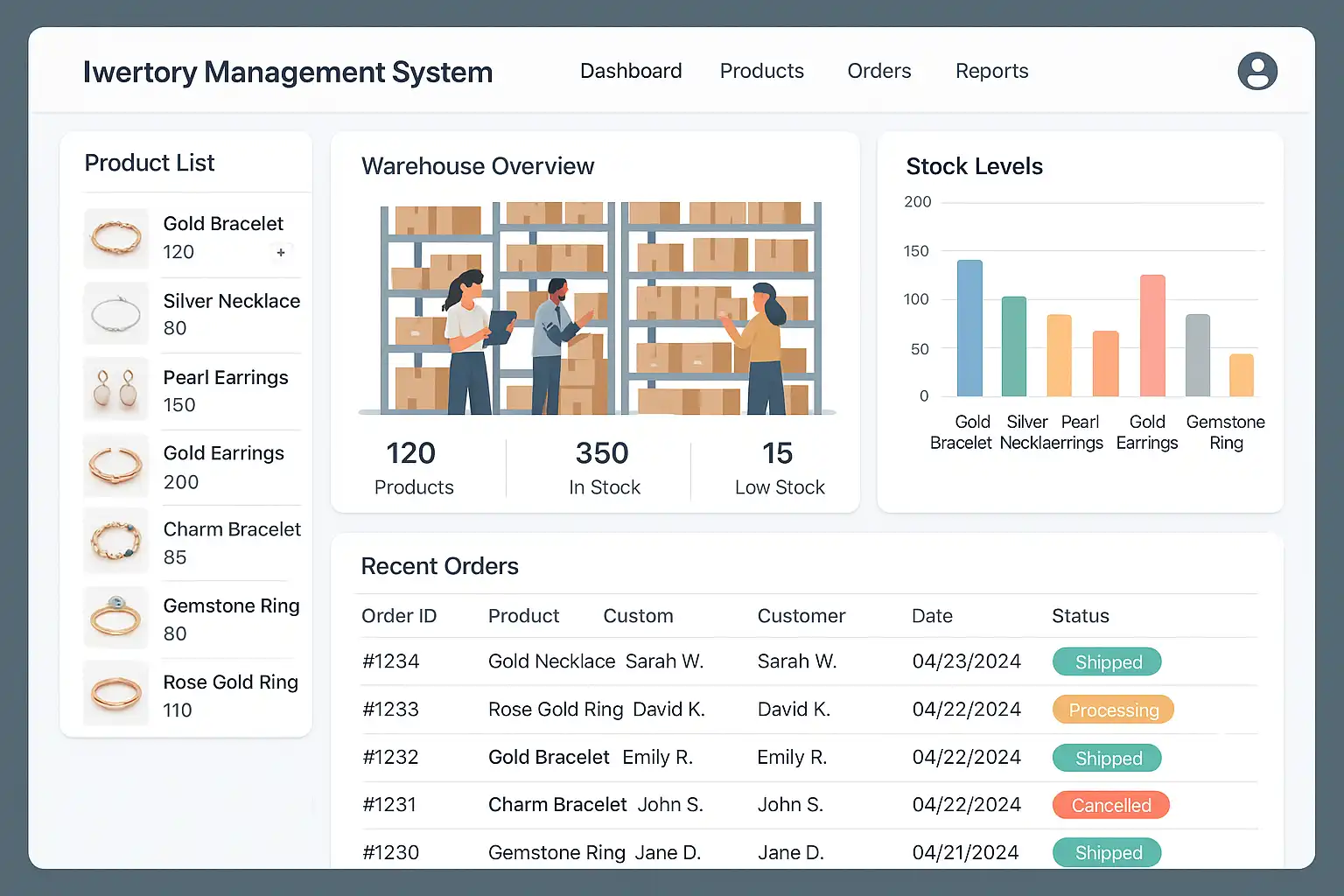Sort orders by the Date column header
This screenshot has height=896, width=1344.
932,616
